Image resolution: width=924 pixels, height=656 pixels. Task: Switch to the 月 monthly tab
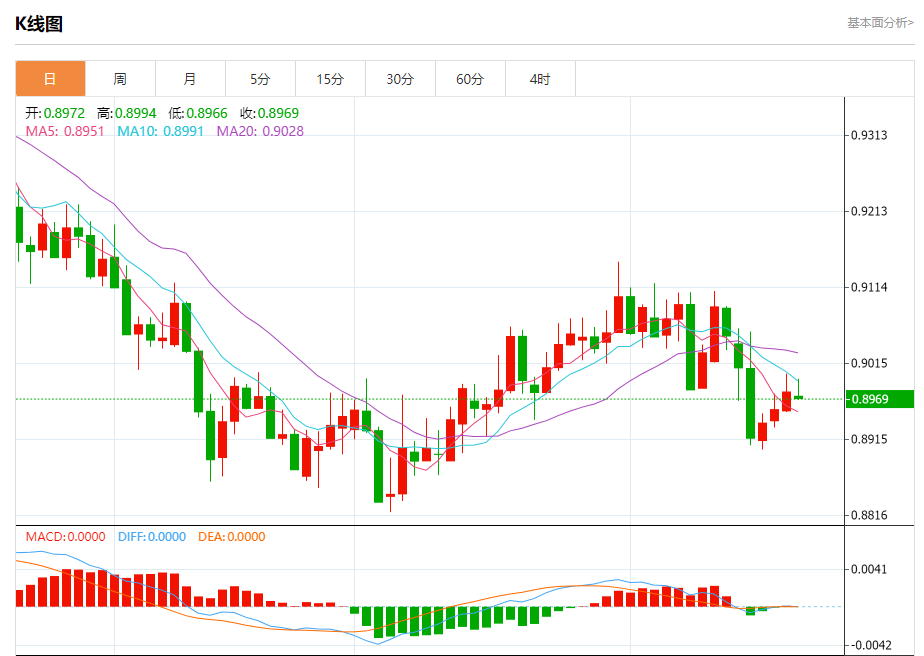pos(190,78)
